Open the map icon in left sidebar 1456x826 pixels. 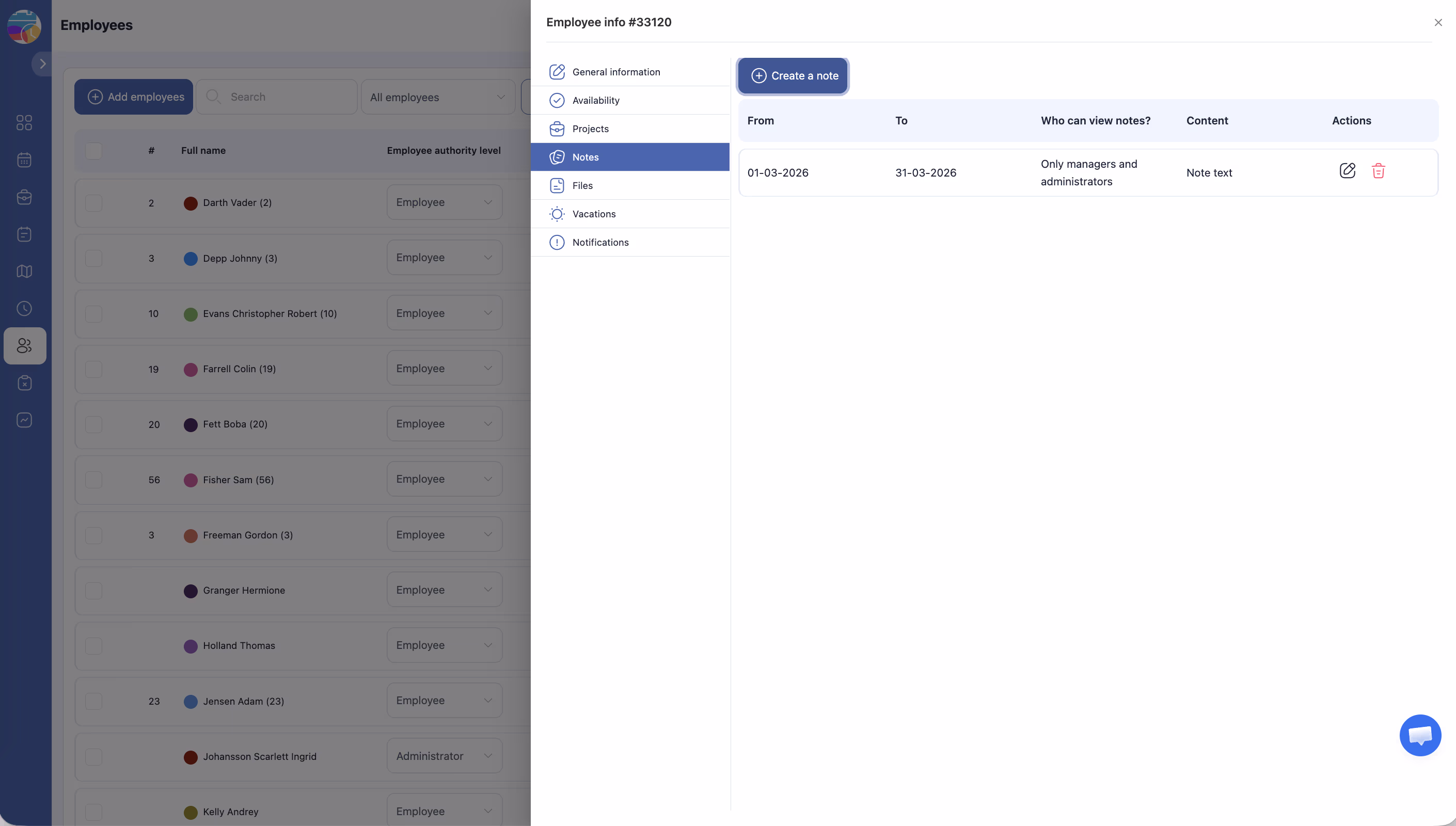tap(24, 271)
